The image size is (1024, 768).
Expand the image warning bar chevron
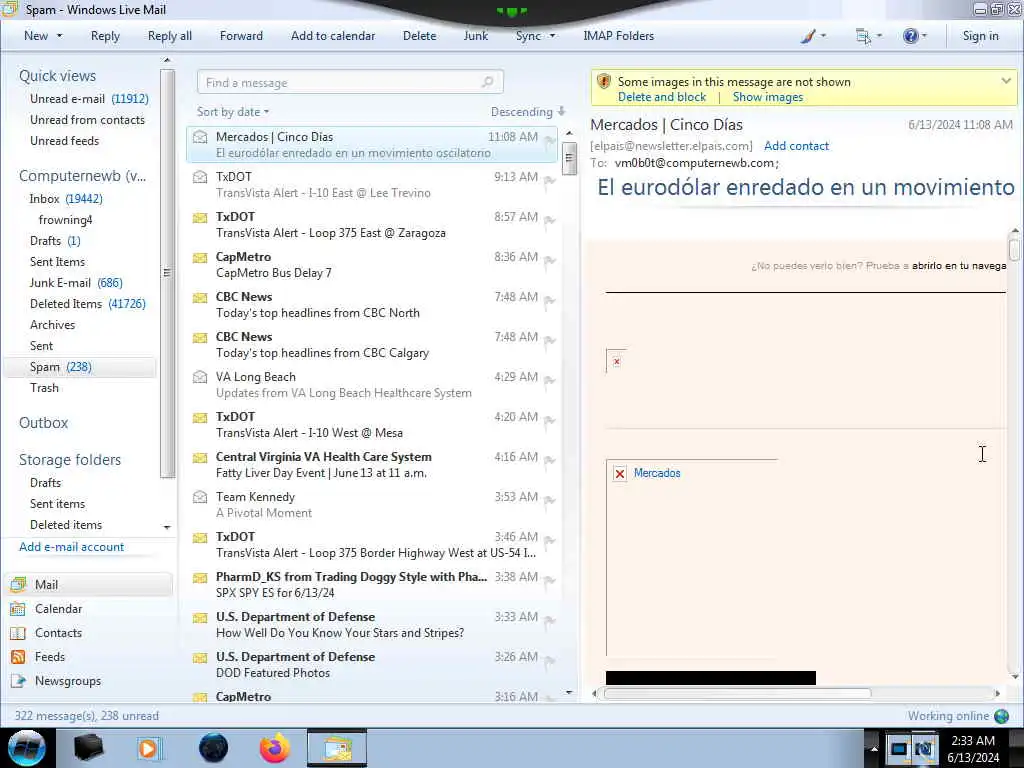pyautogui.click(x=1006, y=81)
